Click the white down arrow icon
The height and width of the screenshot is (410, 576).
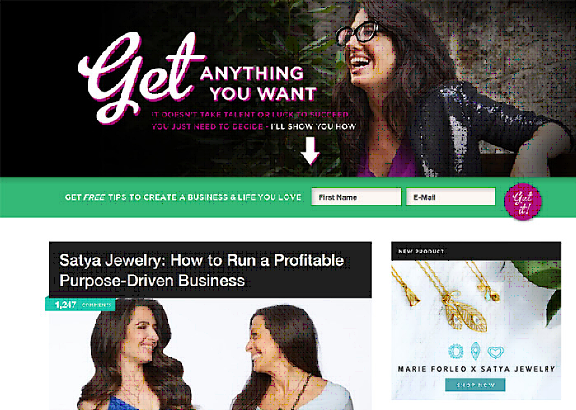[x=310, y=151]
